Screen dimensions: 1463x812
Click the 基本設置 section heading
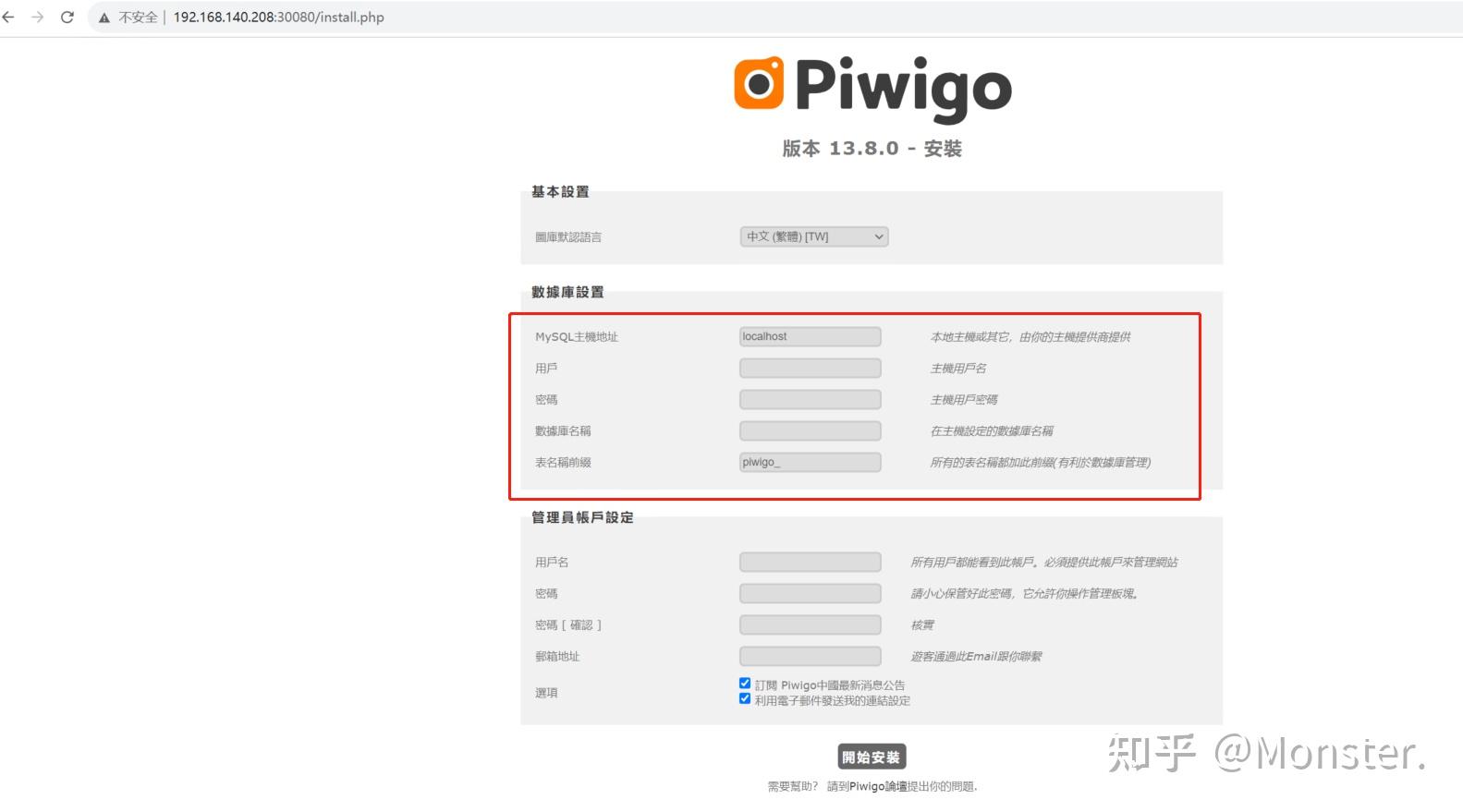(560, 192)
